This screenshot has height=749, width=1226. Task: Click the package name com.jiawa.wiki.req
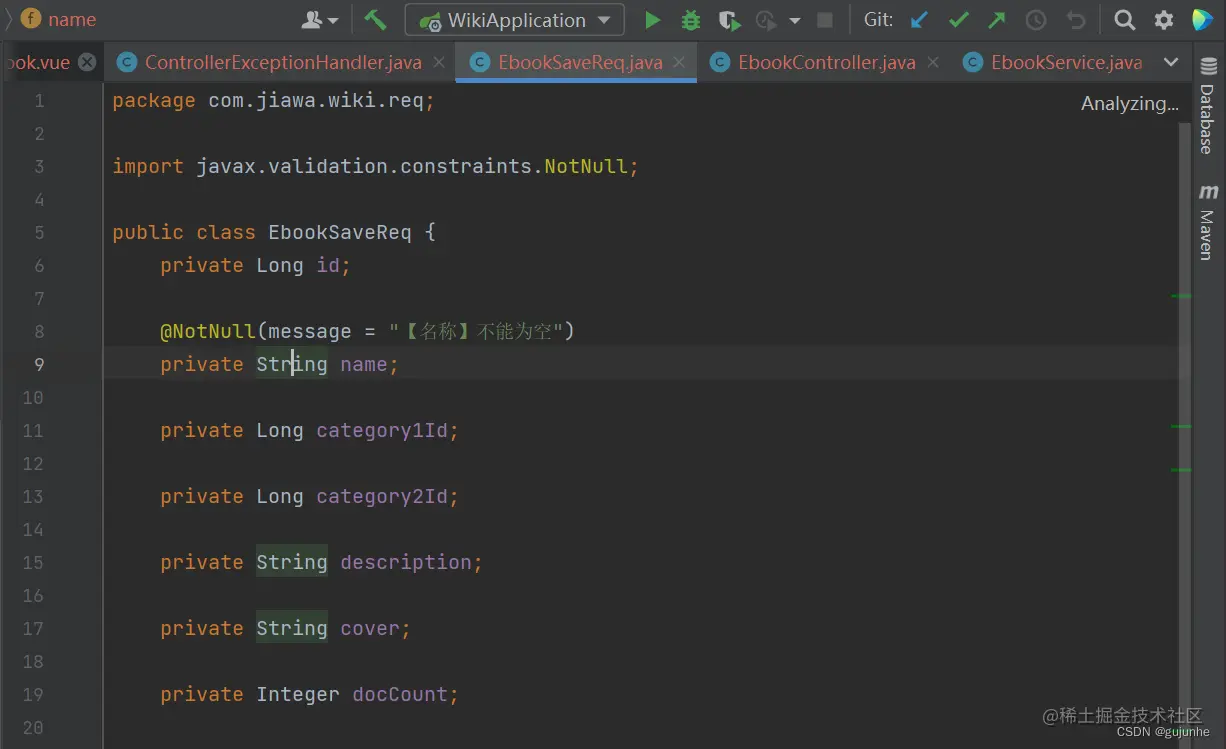coord(316,100)
